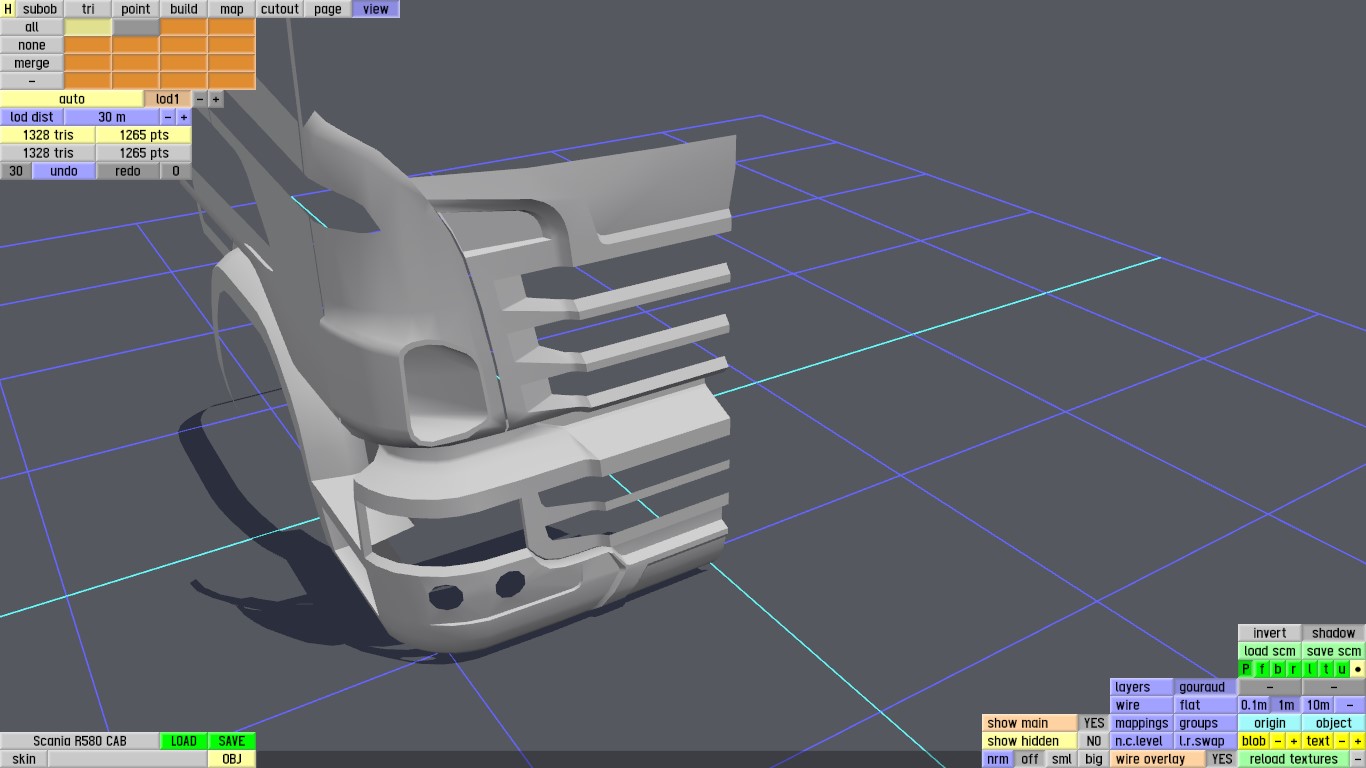This screenshot has width=1366, height=768.
Task: Click the 'save scm' button
Action: [1334, 651]
